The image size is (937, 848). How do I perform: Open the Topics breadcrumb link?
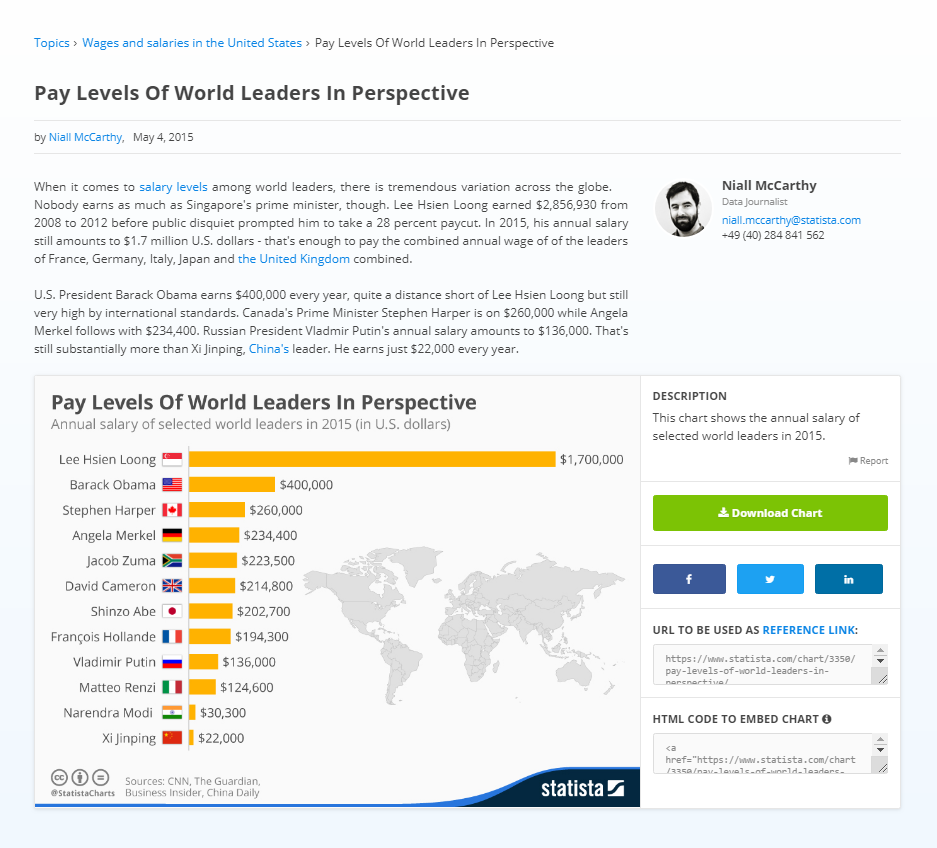point(51,43)
